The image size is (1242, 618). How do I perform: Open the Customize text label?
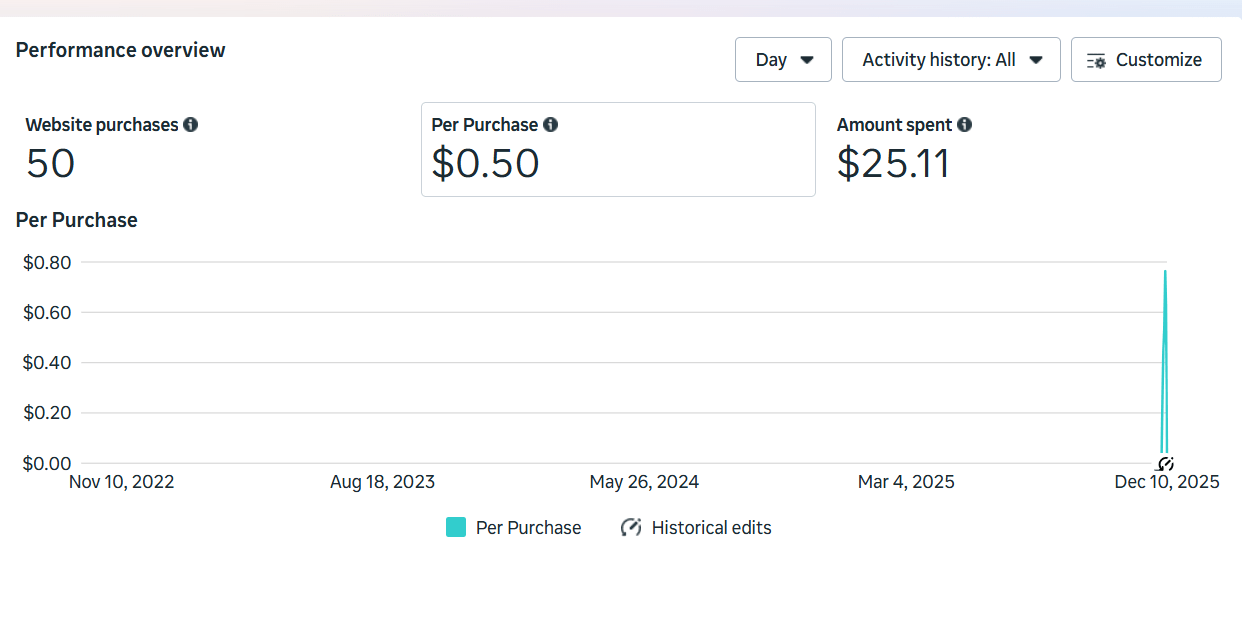click(x=1158, y=60)
